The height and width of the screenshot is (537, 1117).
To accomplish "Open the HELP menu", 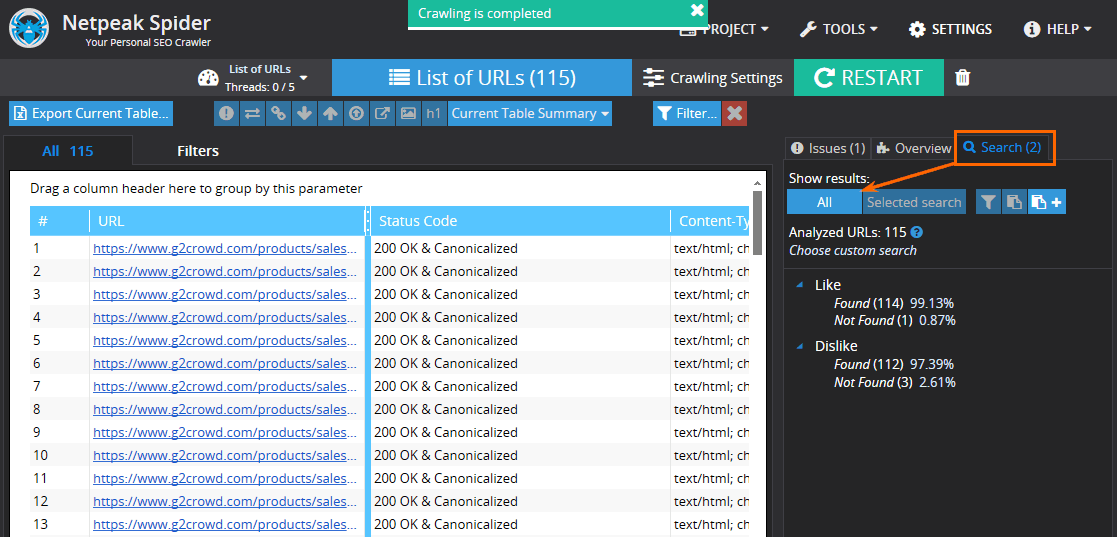I will click(1058, 29).
